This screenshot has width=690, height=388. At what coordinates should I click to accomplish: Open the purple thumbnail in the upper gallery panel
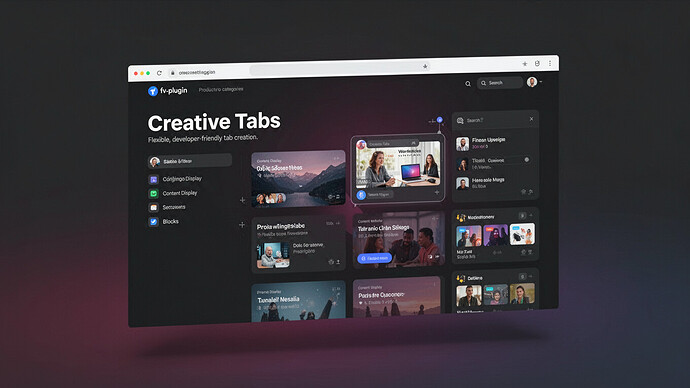pos(495,234)
